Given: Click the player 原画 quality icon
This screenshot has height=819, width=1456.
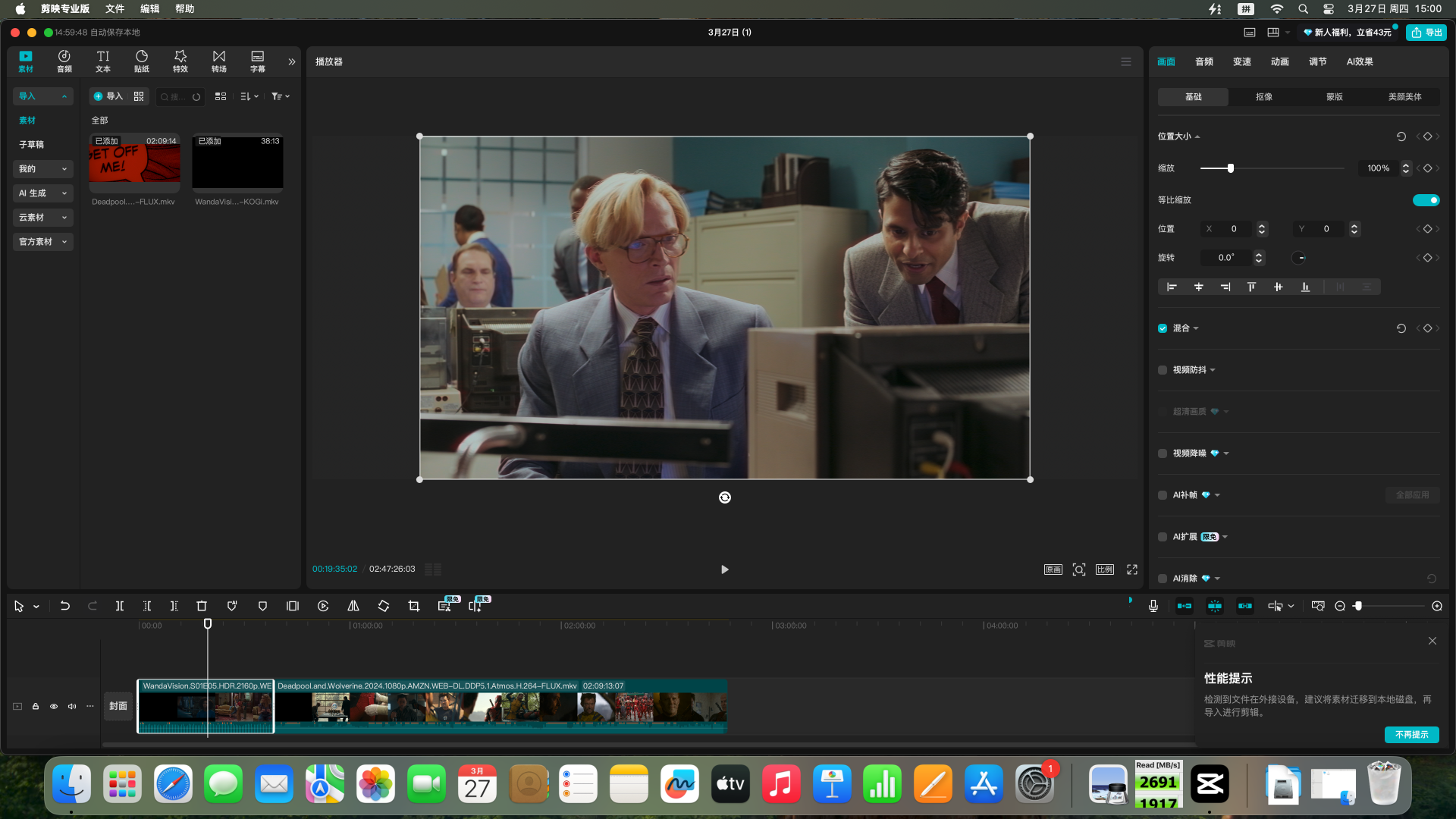Looking at the screenshot, I should [x=1053, y=570].
